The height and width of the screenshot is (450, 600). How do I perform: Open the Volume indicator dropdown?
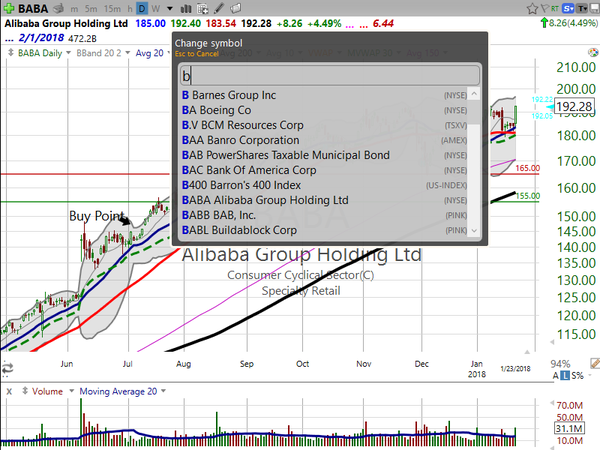coord(71,391)
